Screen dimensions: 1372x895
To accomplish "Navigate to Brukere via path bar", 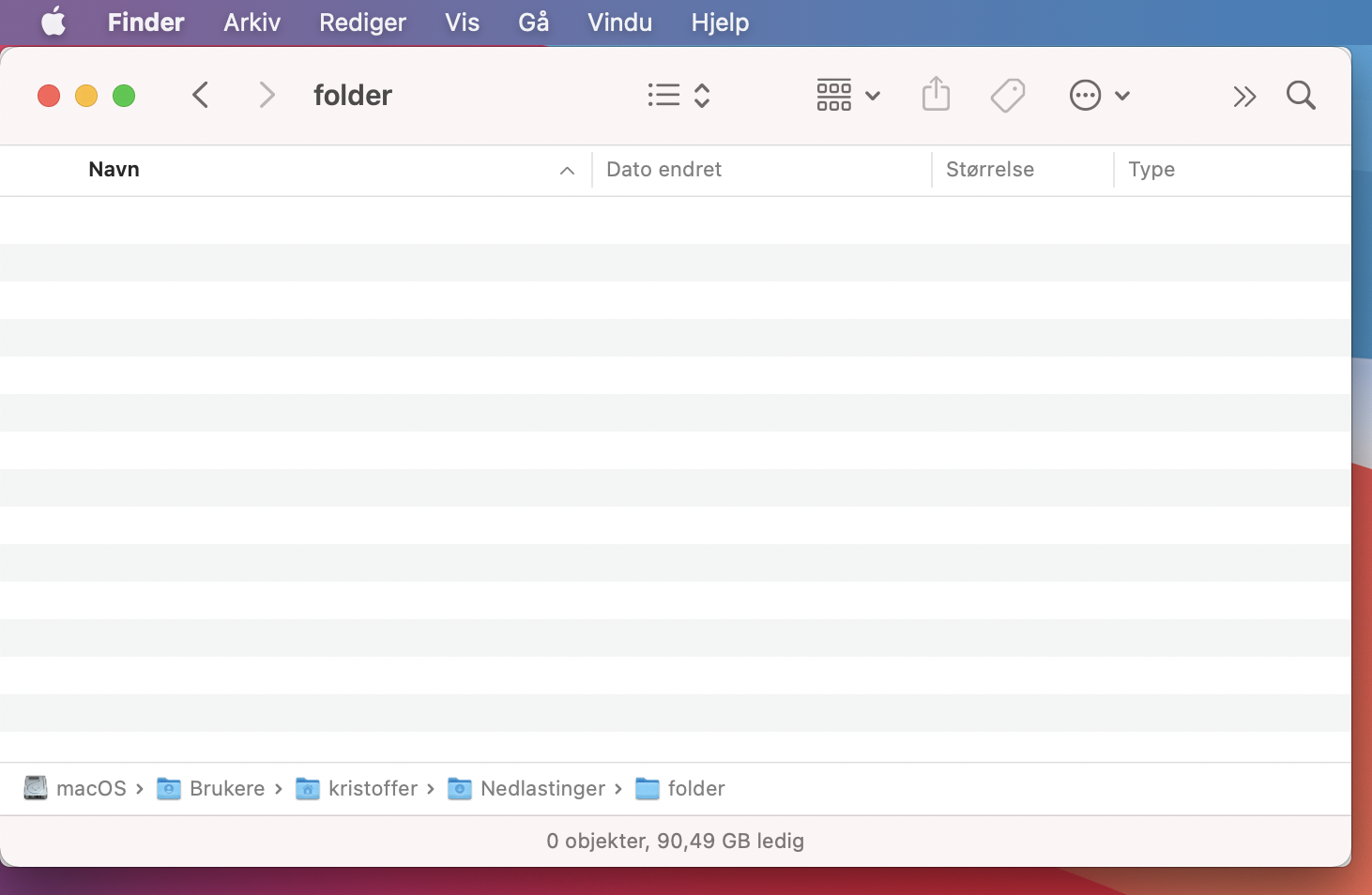I will (x=227, y=789).
